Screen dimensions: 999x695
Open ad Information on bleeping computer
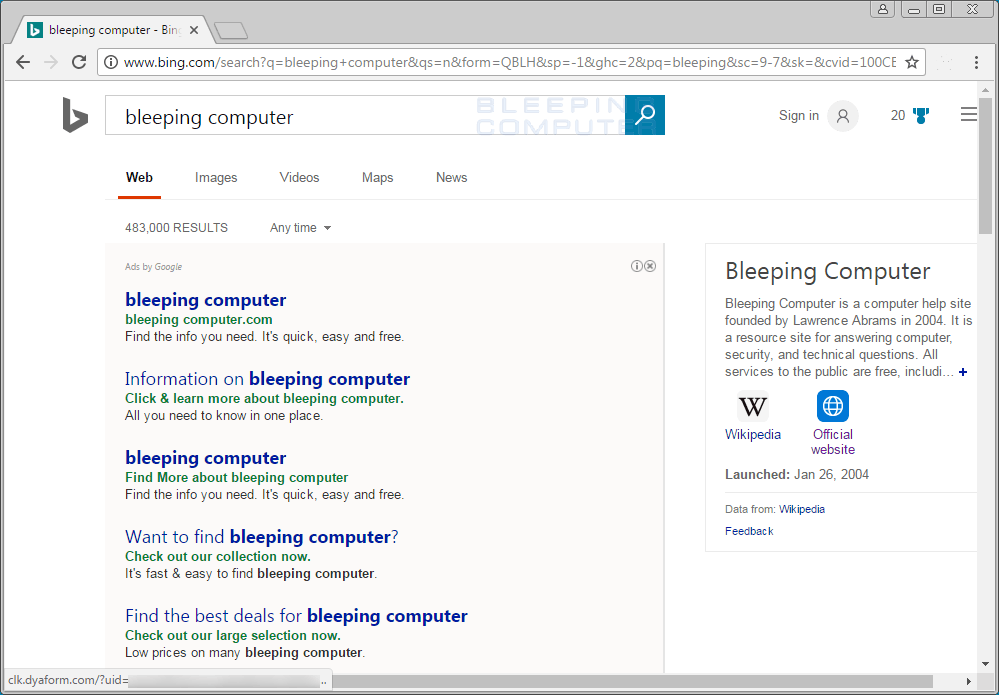pyautogui.click(x=268, y=378)
